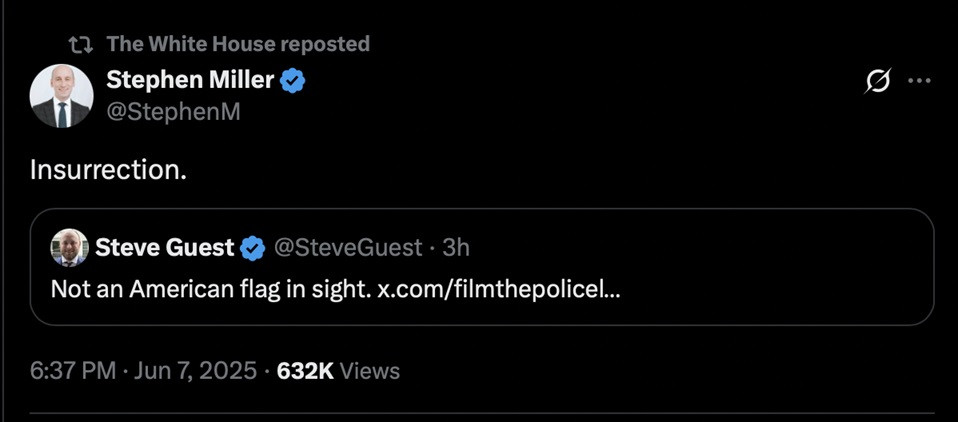Open the @SteveGuest handle

[349, 247]
